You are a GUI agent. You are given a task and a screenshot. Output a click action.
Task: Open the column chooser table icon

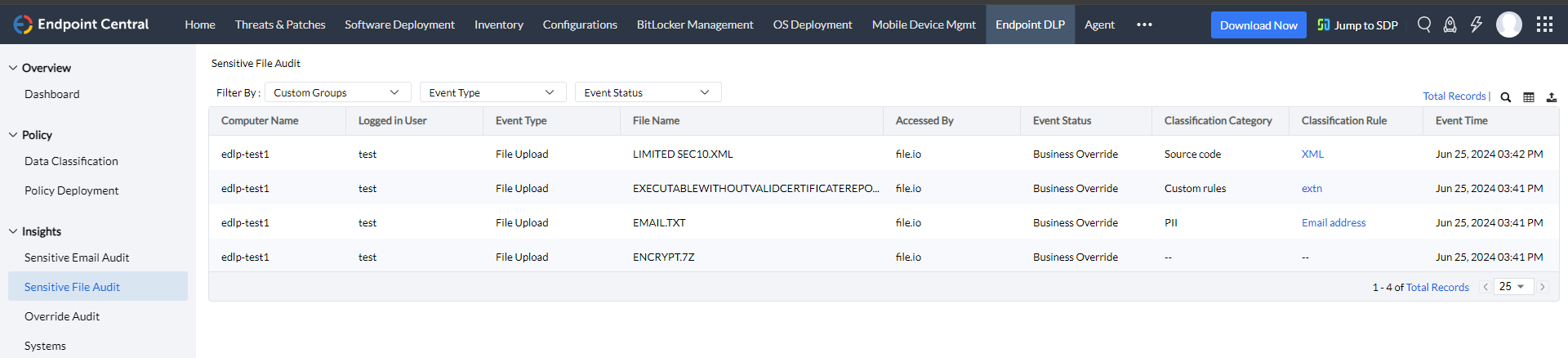tap(1529, 97)
